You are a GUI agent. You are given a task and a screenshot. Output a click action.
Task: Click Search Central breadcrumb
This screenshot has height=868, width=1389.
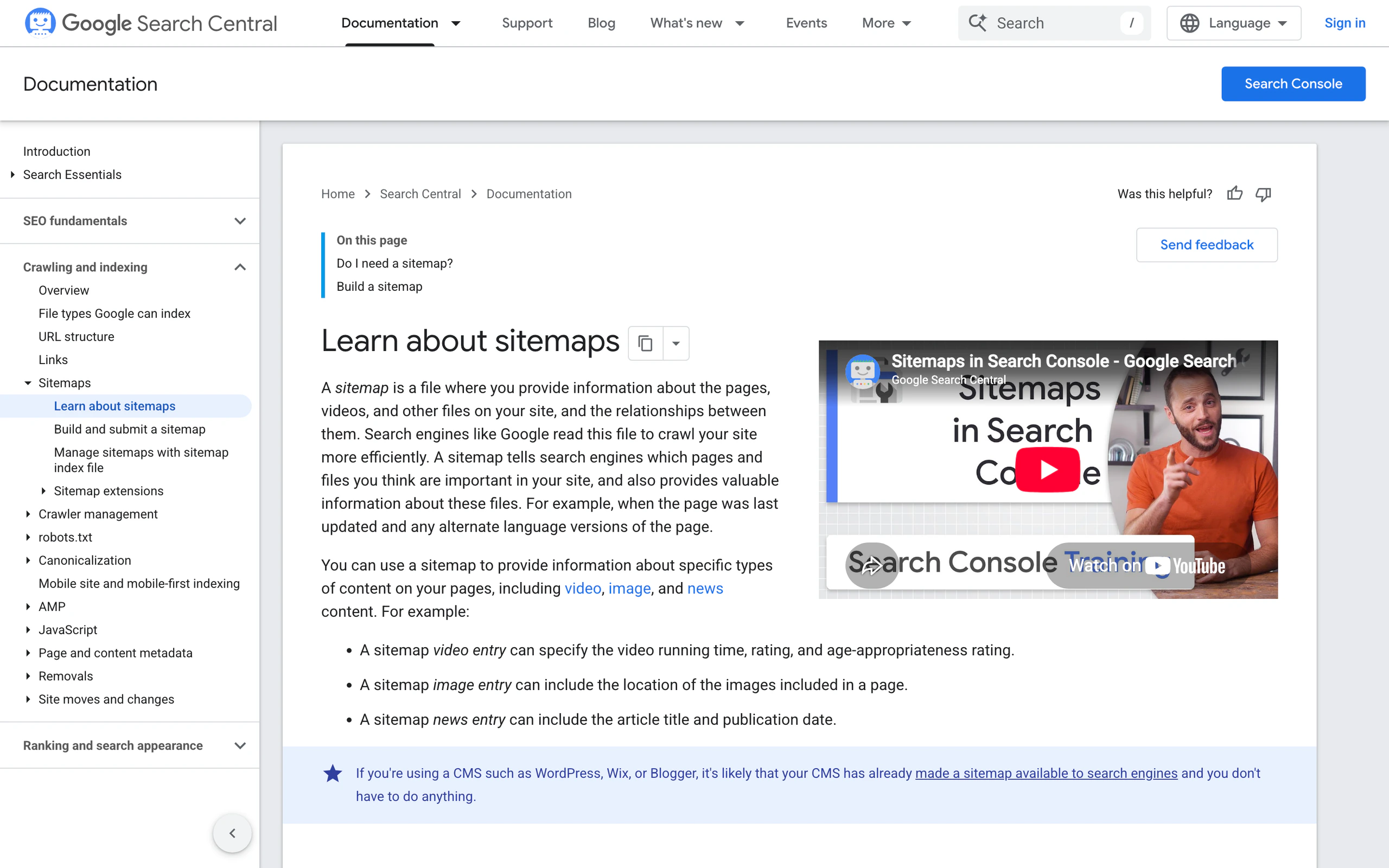(420, 194)
